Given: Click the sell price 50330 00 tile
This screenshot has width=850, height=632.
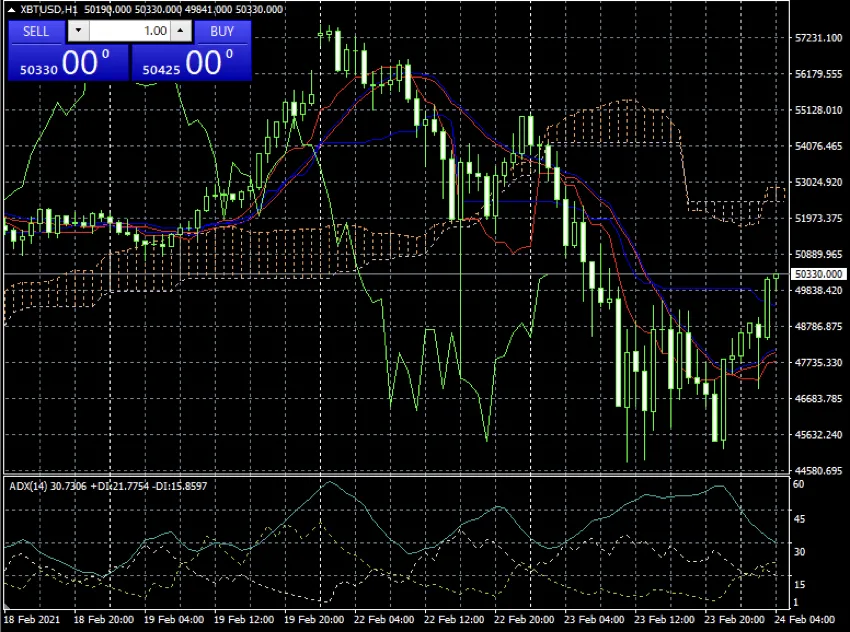Looking at the screenshot, I should click(x=68, y=62).
